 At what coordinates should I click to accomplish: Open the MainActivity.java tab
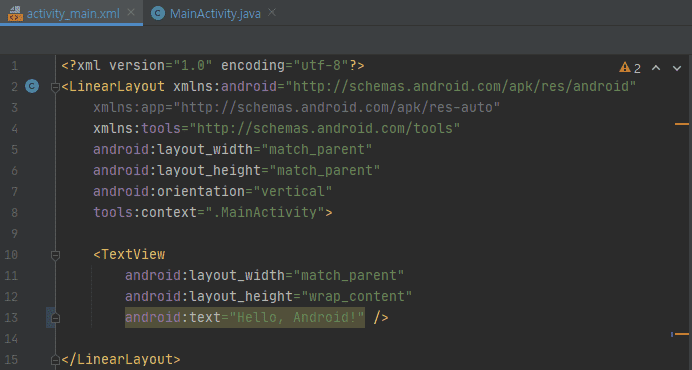tap(215, 14)
